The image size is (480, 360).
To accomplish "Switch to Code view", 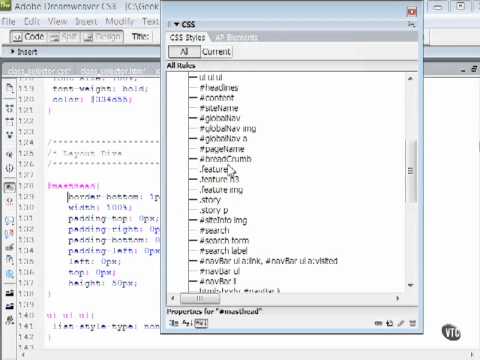I will coord(29,37).
